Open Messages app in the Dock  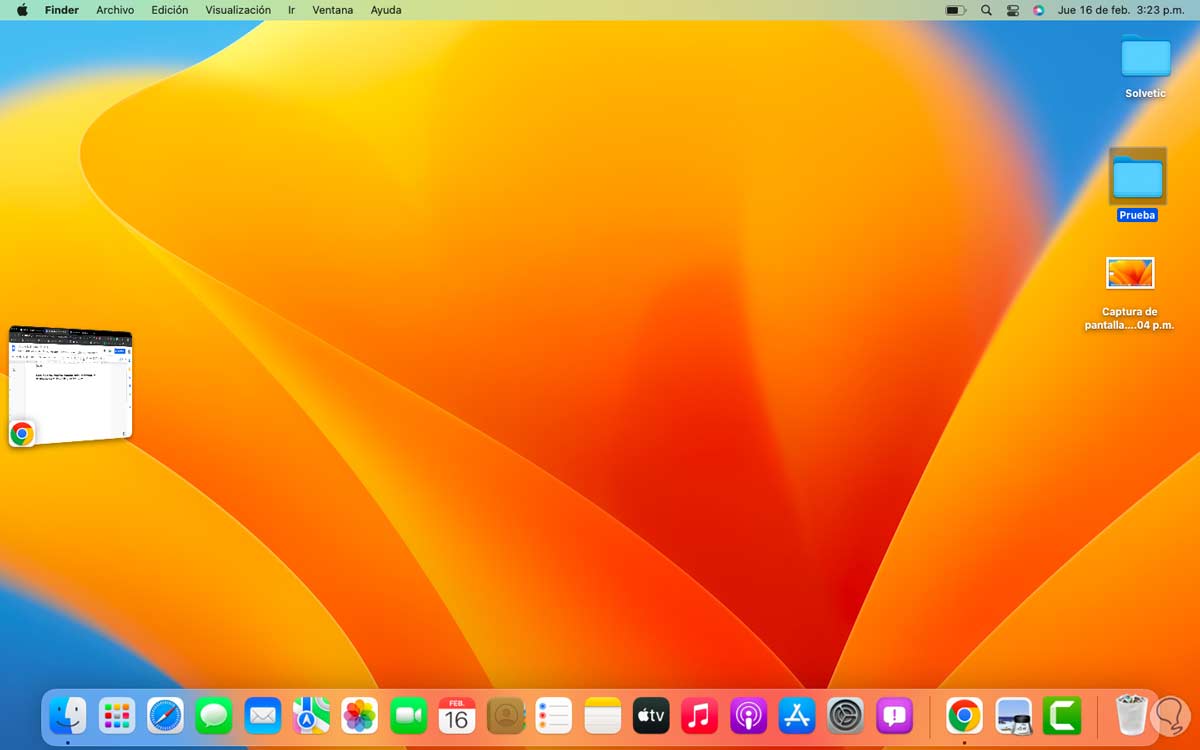coord(214,716)
